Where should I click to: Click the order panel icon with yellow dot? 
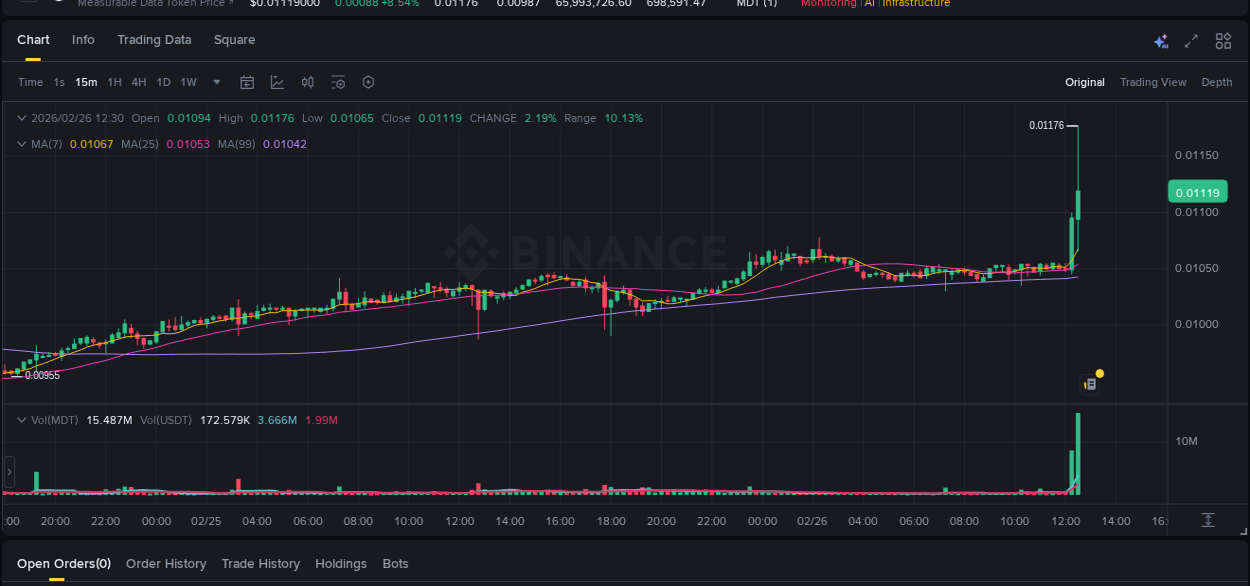1089,383
